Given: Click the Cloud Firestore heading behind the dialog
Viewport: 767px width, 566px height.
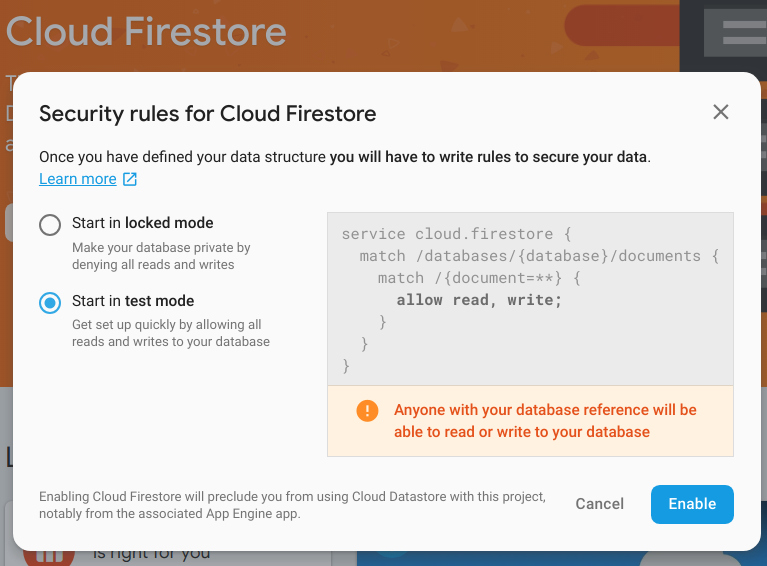Looking at the screenshot, I should click(x=146, y=31).
